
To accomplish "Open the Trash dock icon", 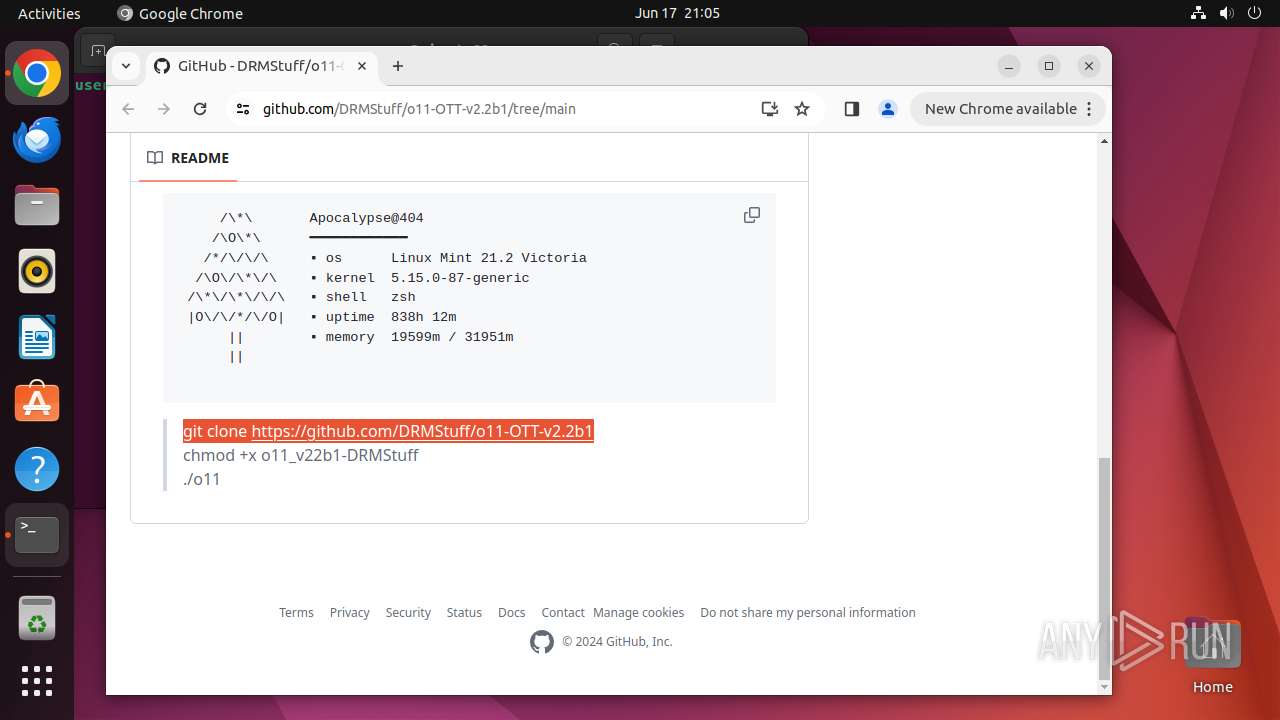I will [37, 618].
